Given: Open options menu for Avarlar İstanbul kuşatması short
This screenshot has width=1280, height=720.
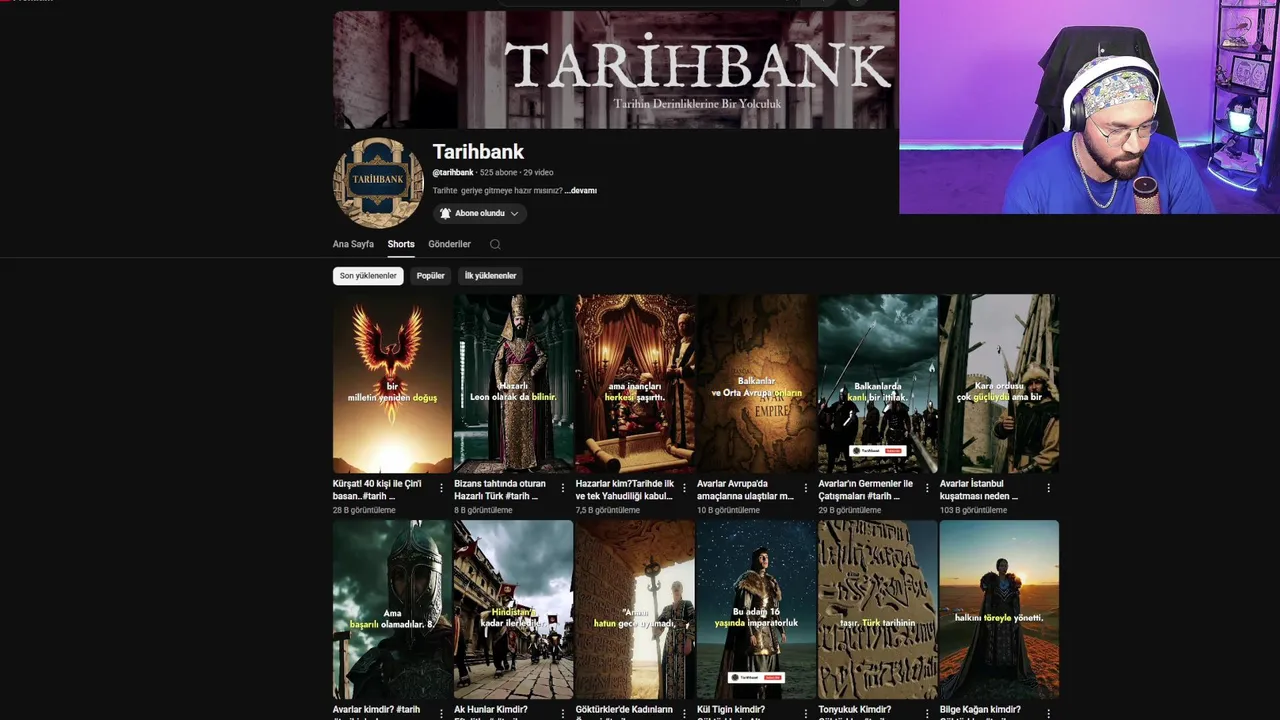Looking at the screenshot, I should [x=1048, y=488].
